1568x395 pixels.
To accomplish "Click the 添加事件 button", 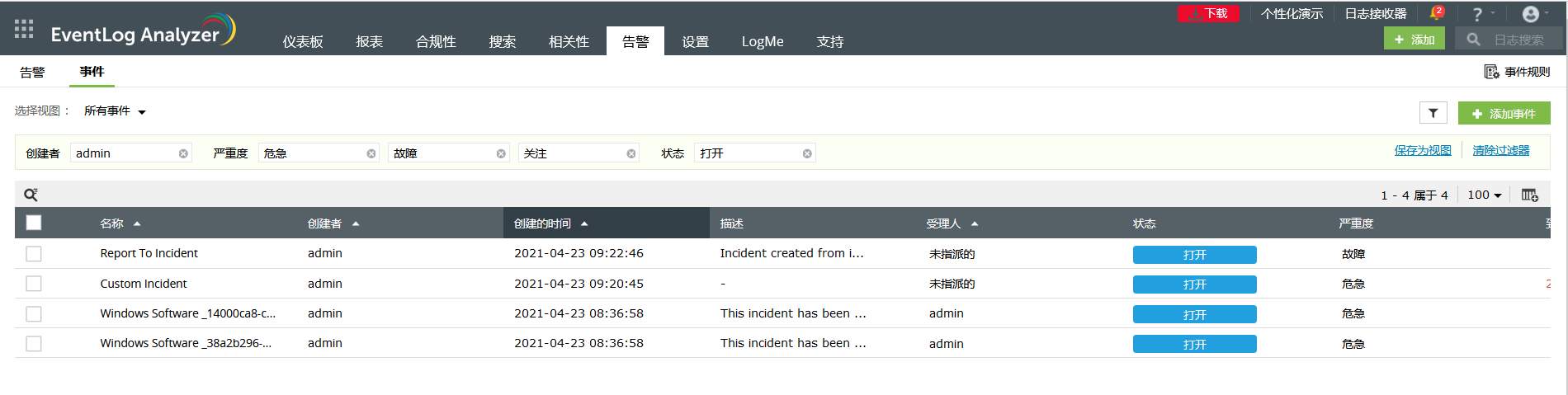I will tap(1504, 113).
